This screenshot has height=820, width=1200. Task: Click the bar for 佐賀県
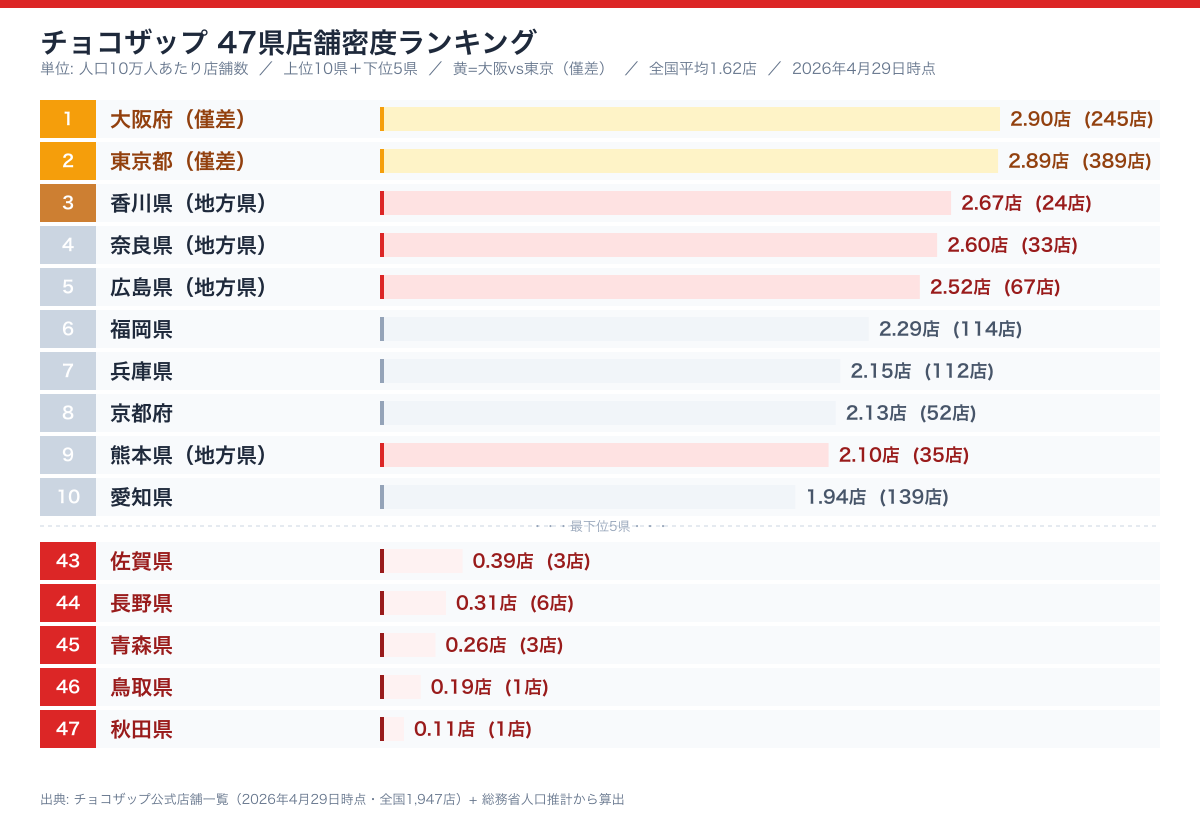[x=421, y=561]
